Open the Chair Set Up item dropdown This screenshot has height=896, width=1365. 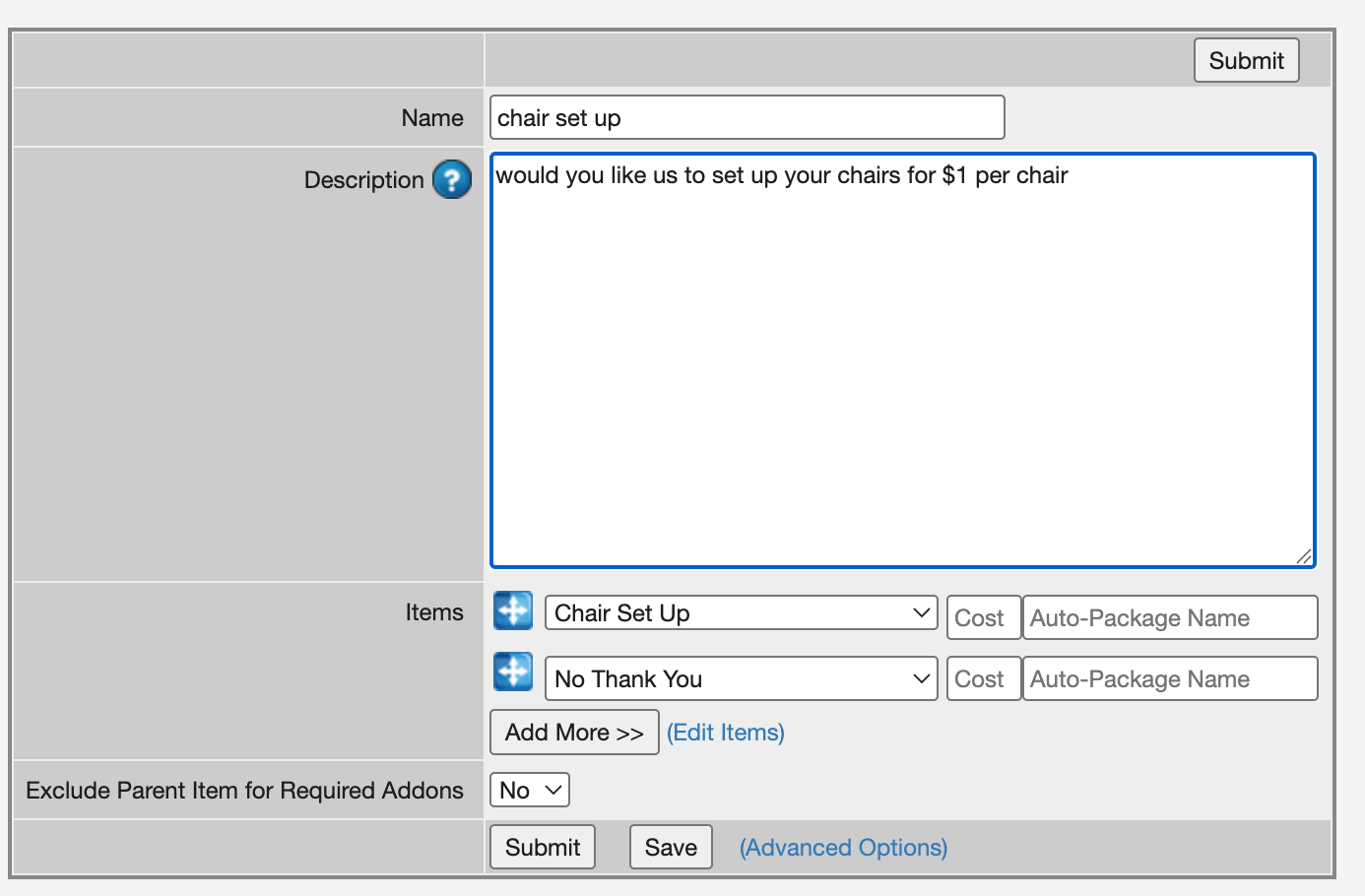pos(742,612)
